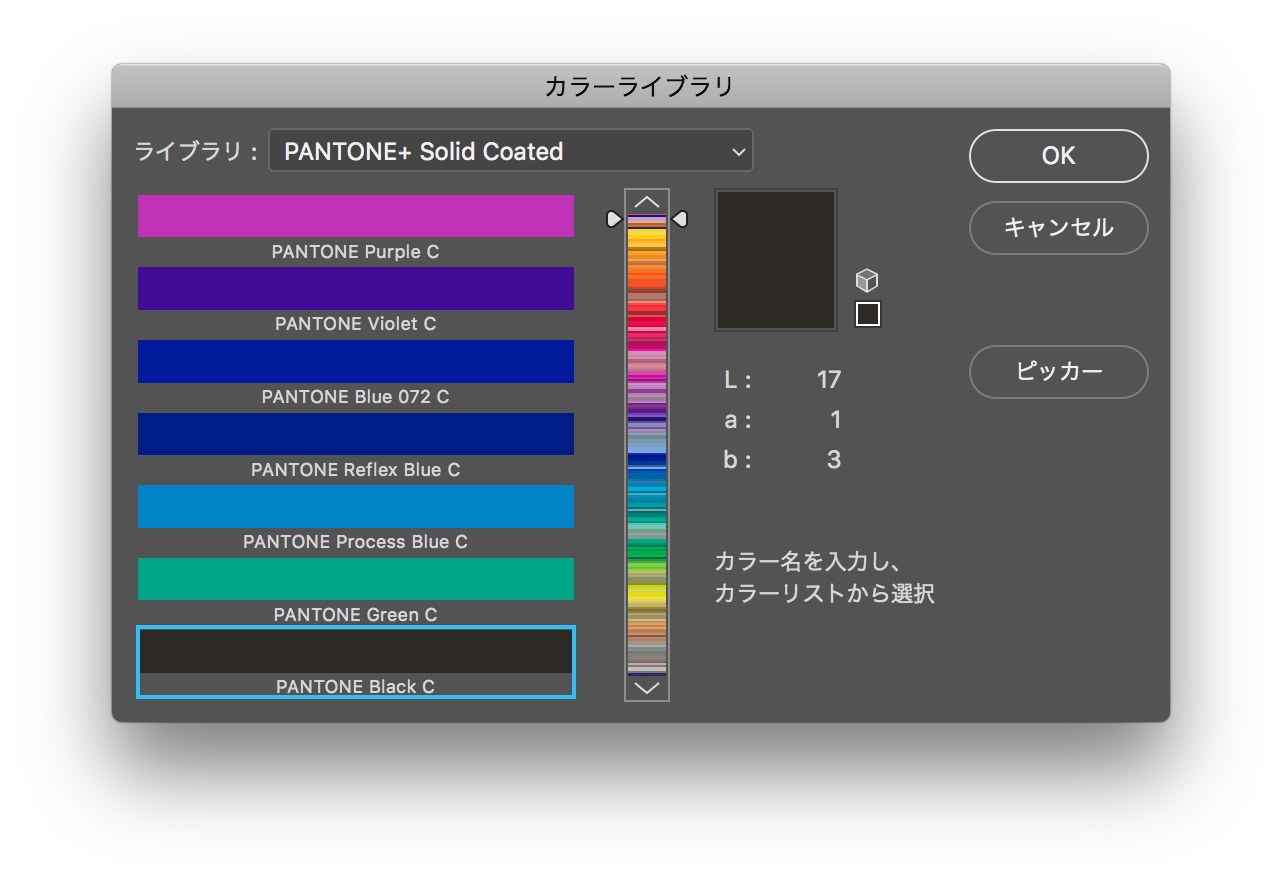
Task: Click the a value 1
Action: (836, 420)
